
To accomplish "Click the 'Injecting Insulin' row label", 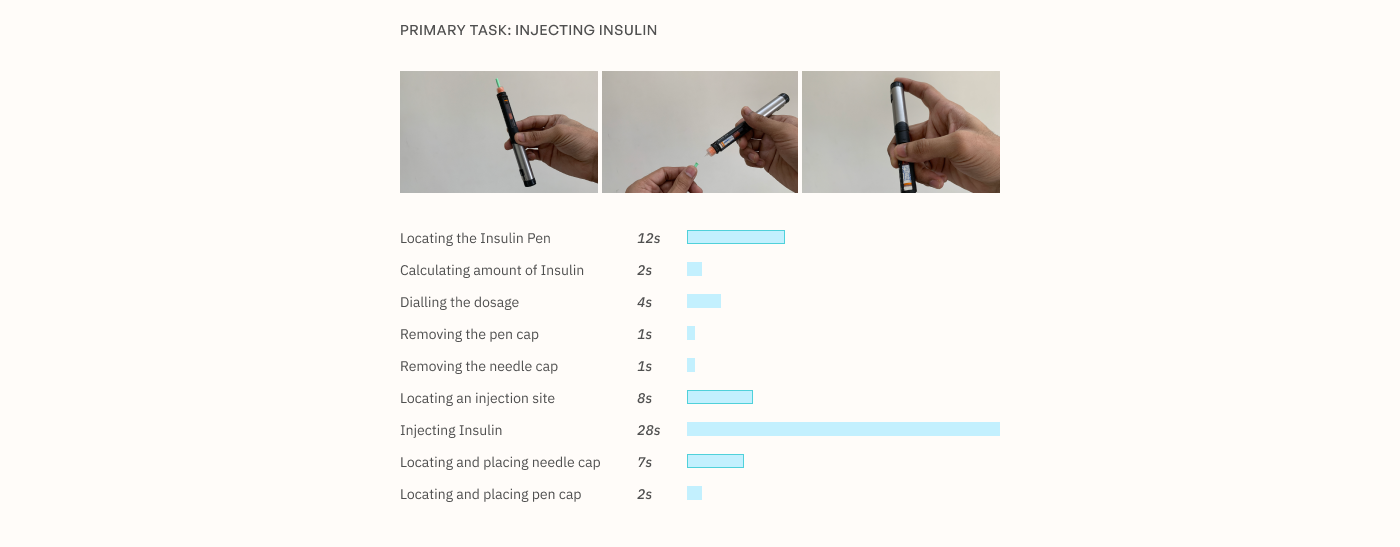I will tap(451, 430).
